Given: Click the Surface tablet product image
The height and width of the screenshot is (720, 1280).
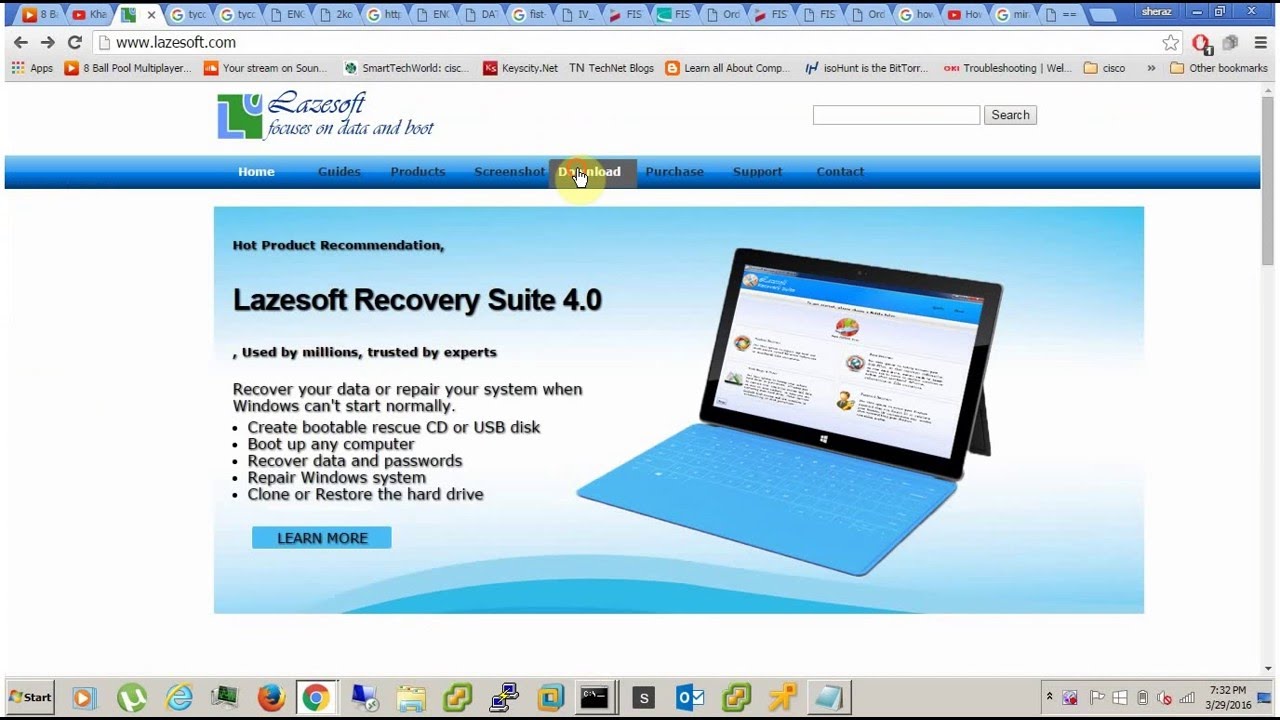Looking at the screenshot, I should [790, 410].
